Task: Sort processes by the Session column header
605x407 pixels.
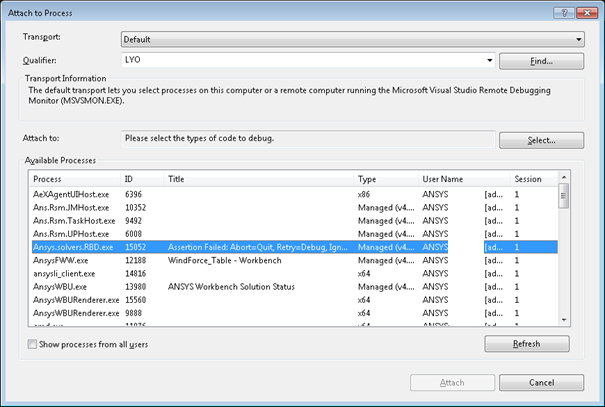Action: click(534, 179)
